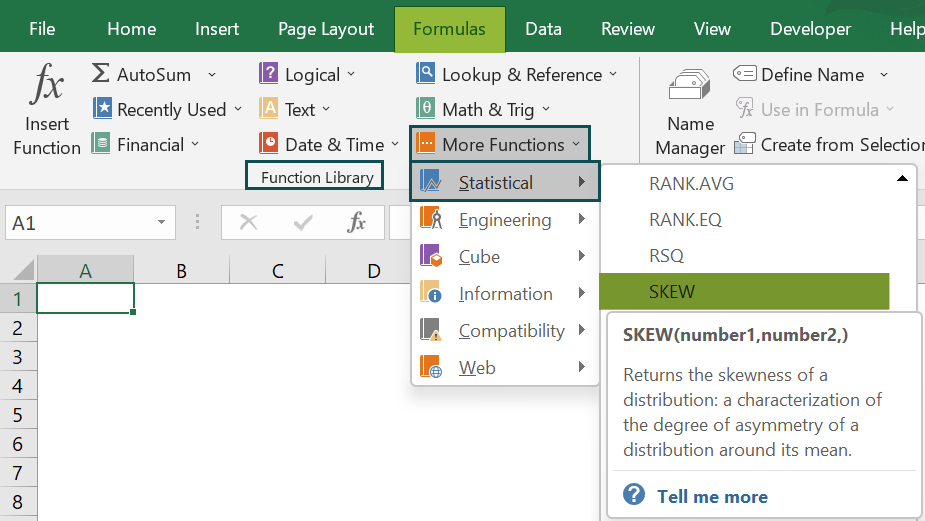Click the Financial functions icon
This screenshot has height=521, width=925.
tap(101, 144)
